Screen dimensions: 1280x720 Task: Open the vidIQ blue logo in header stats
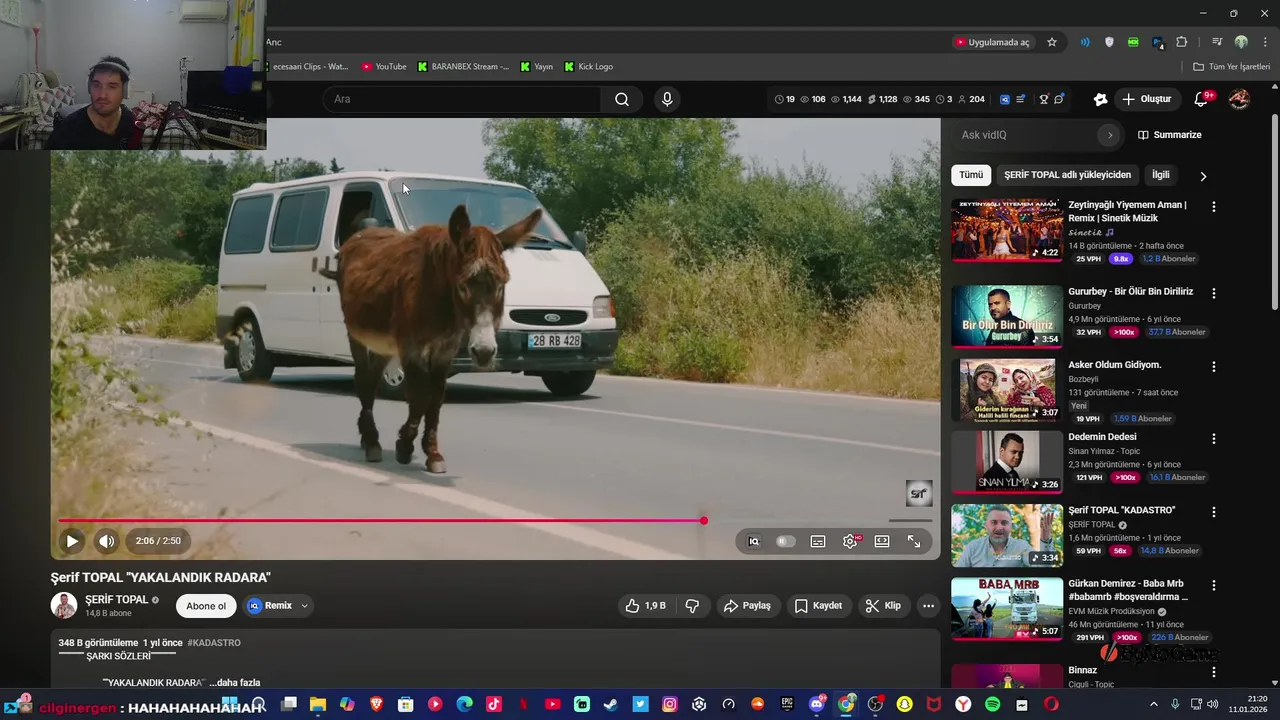click(1005, 99)
